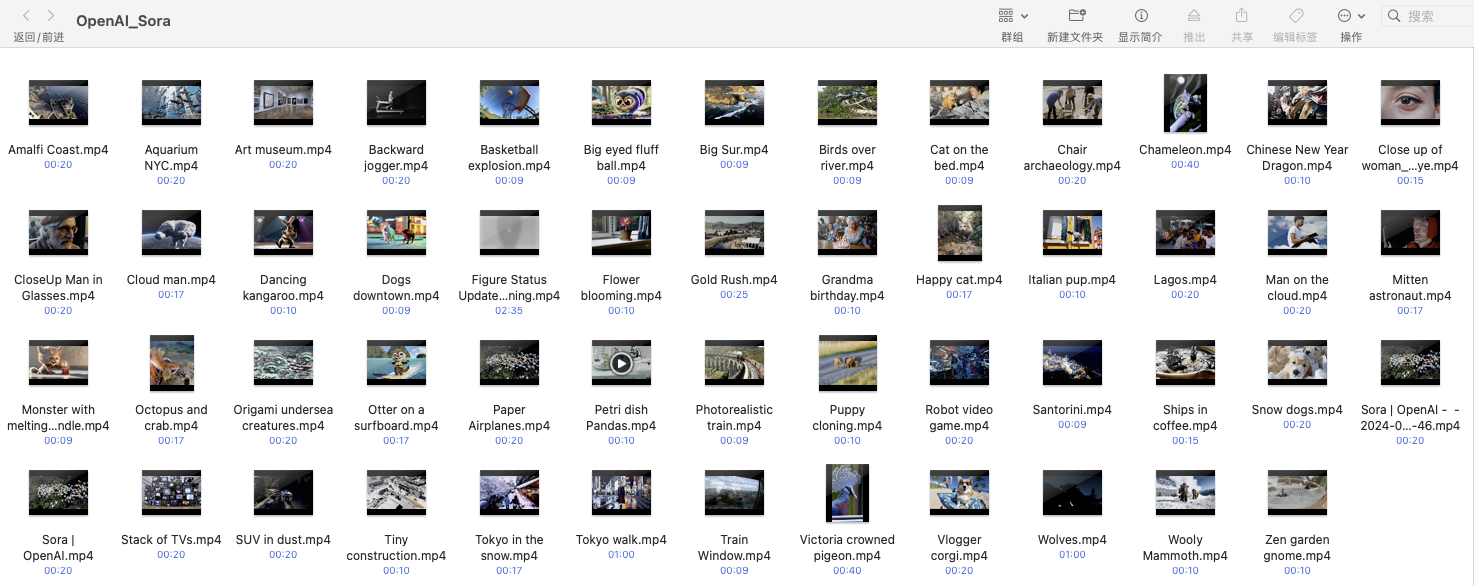Open the 群组 grouping options icon

click(x=1006, y=16)
